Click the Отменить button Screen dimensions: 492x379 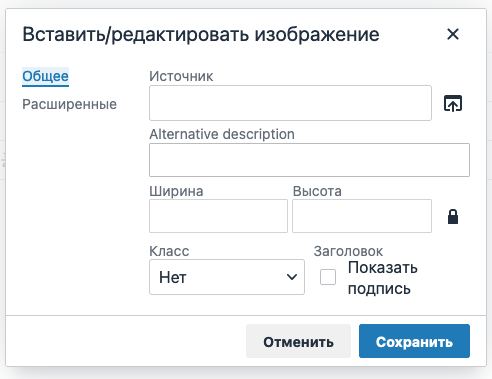(298, 341)
